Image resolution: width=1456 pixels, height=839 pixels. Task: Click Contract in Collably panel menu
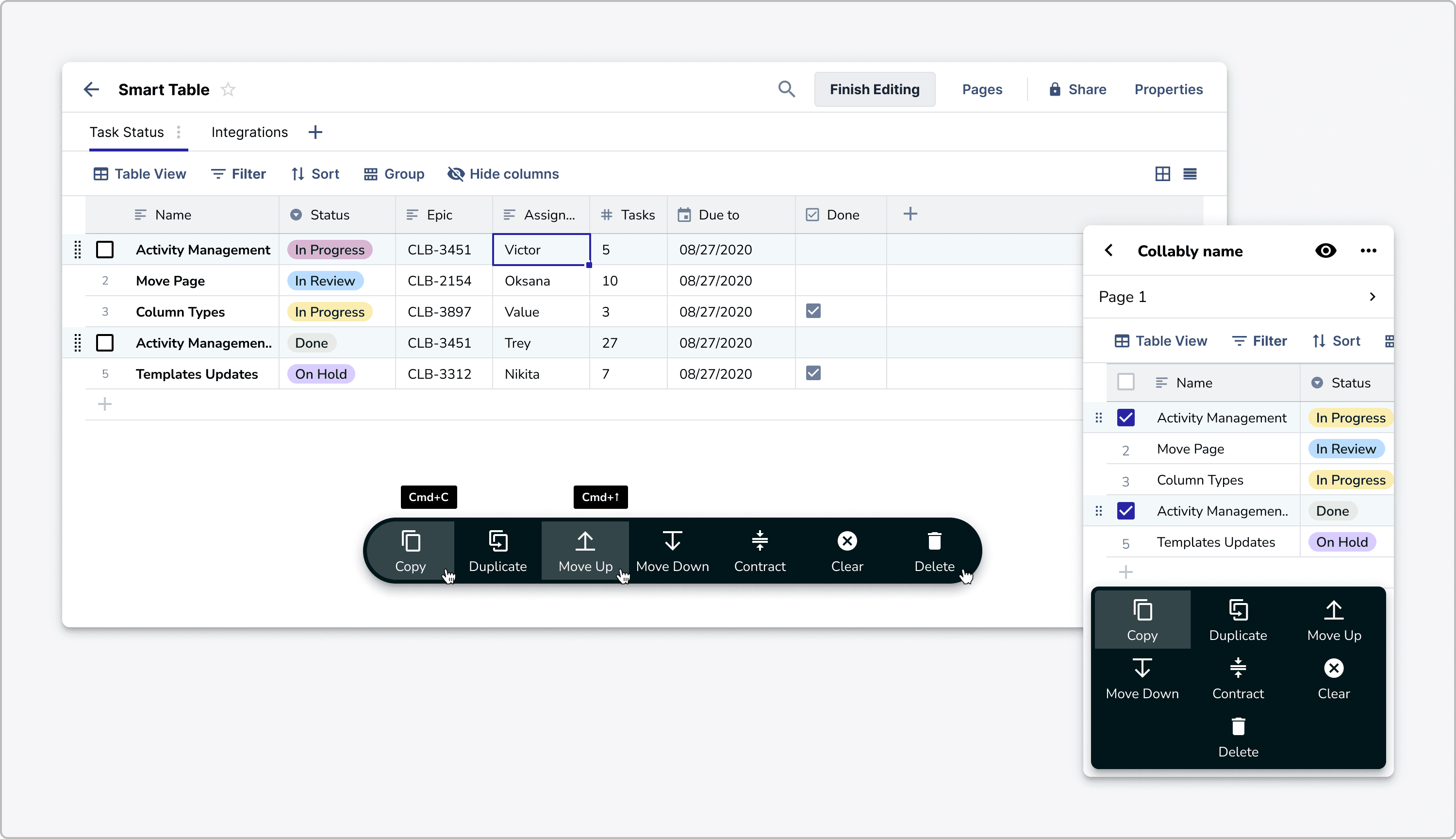[x=1238, y=678]
